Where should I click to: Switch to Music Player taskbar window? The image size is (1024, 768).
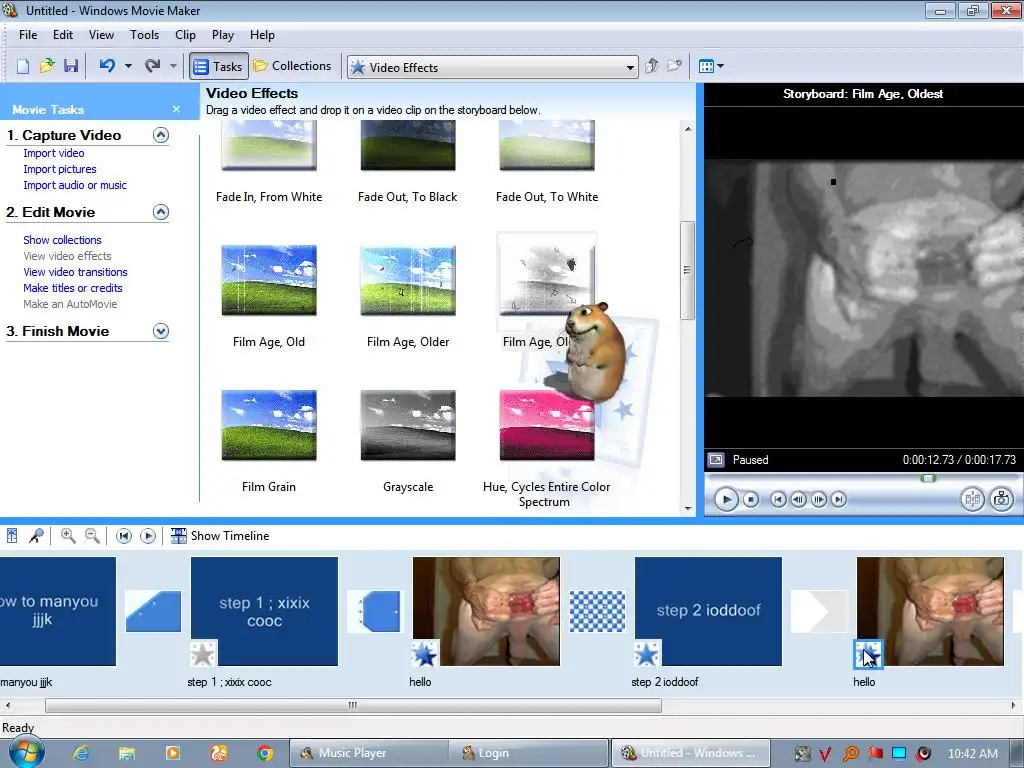pyautogui.click(x=368, y=753)
